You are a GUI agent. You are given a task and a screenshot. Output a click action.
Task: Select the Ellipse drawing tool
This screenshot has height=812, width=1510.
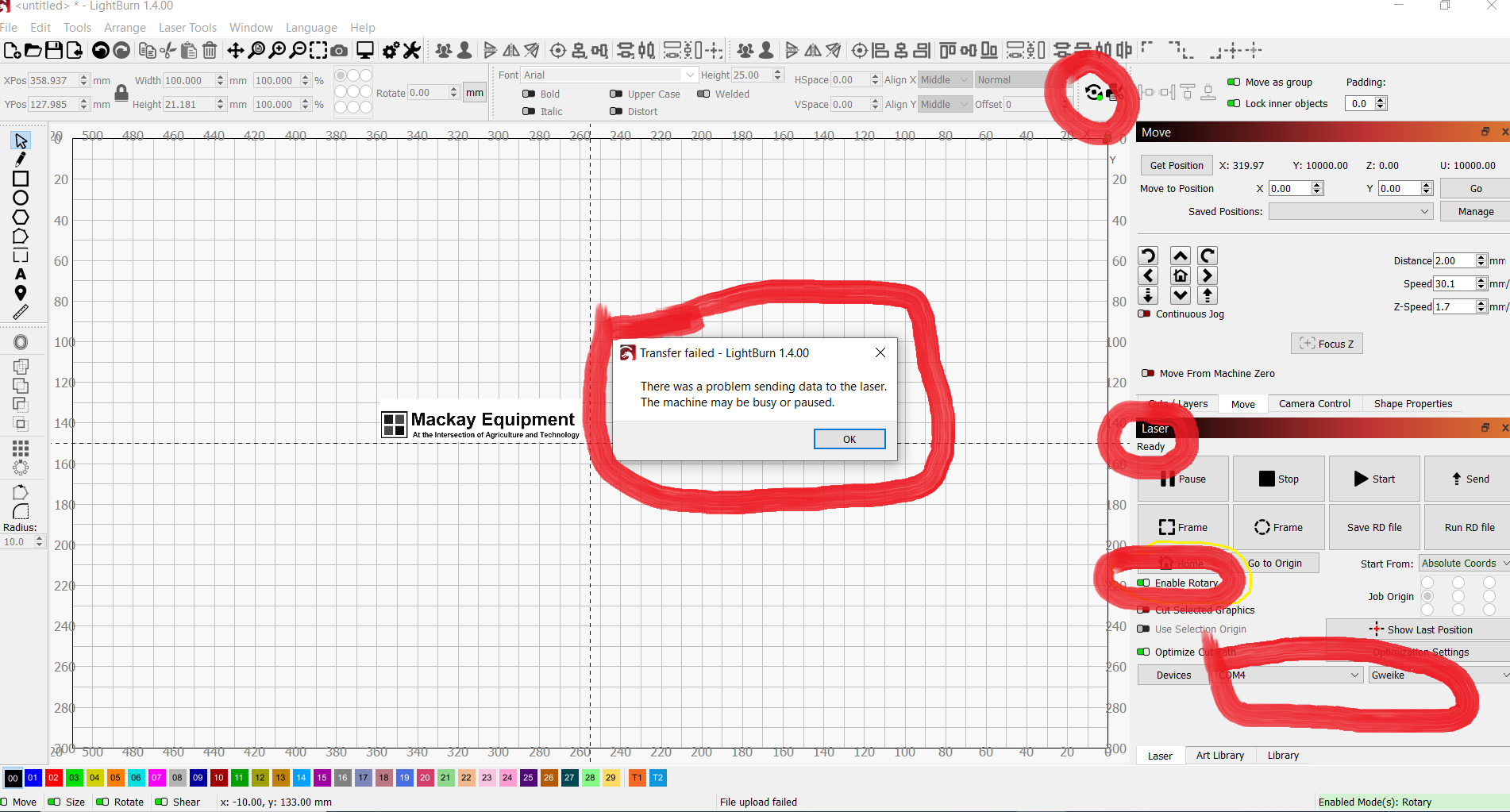[21, 197]
